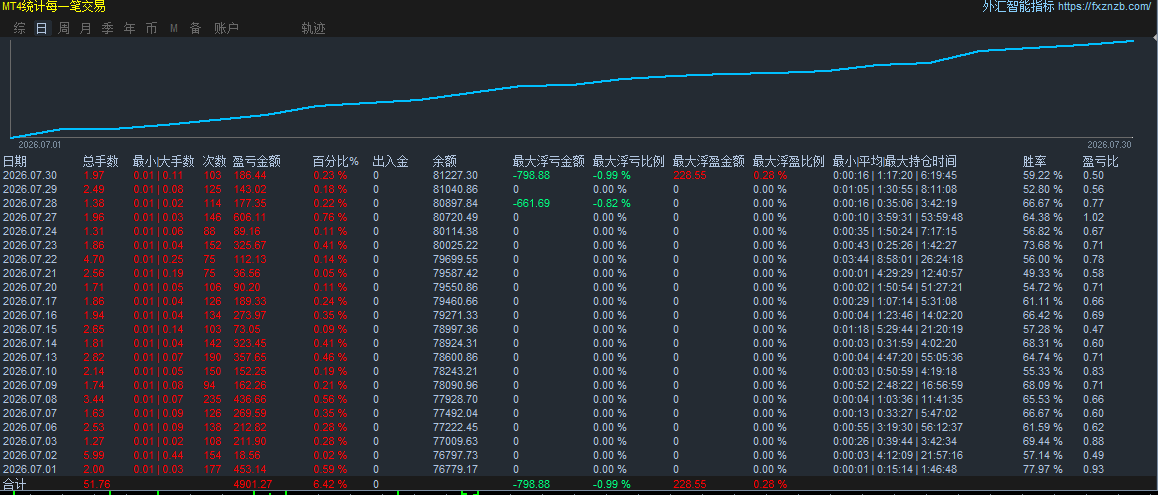Select the 2026.07.22 date row cell
This screenshot has height=495, width=1158.
[x=30, y=259]
